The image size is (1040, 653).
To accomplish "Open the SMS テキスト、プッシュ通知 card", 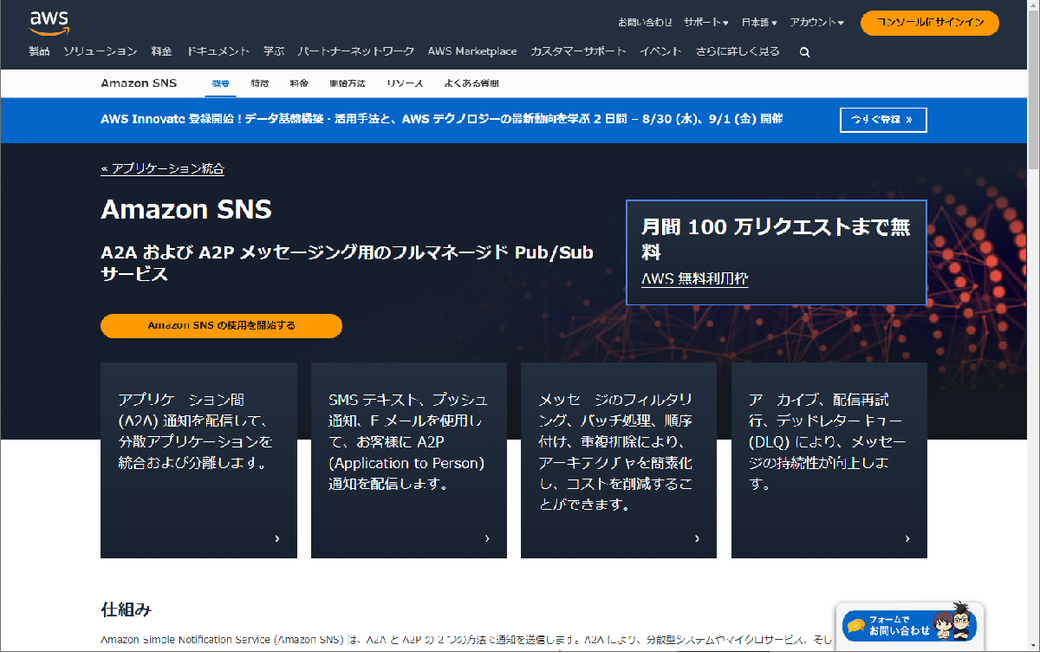I will coord(409,460).
